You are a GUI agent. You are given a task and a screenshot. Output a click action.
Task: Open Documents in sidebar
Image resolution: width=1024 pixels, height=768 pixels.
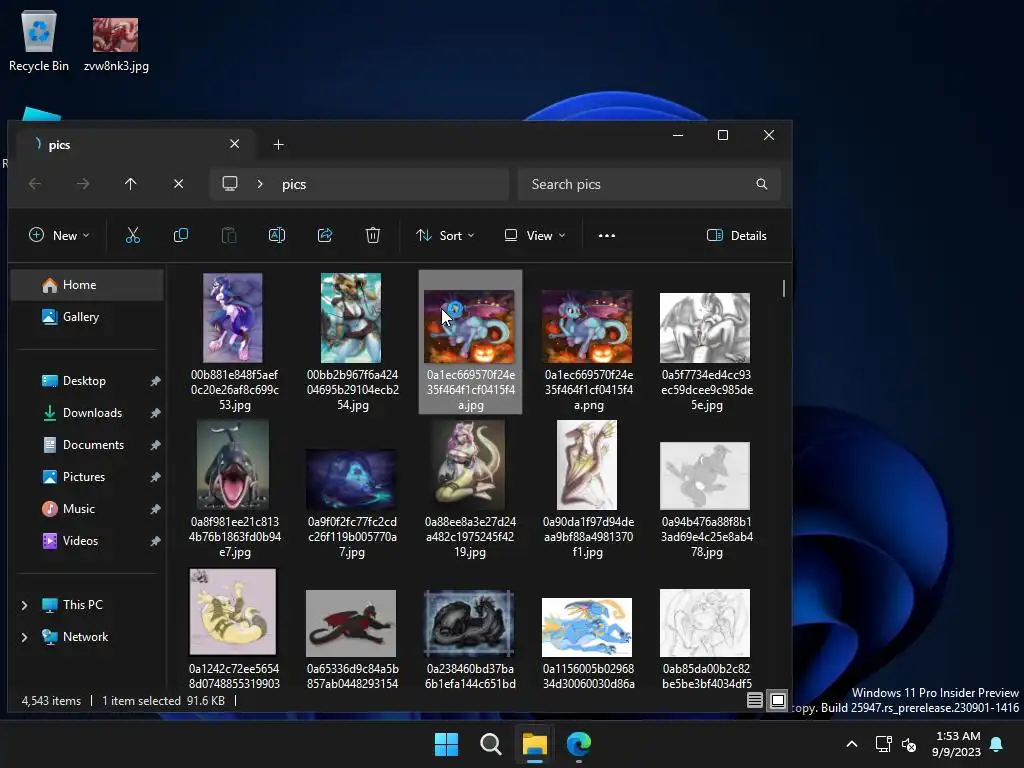(x=87, y=445)
